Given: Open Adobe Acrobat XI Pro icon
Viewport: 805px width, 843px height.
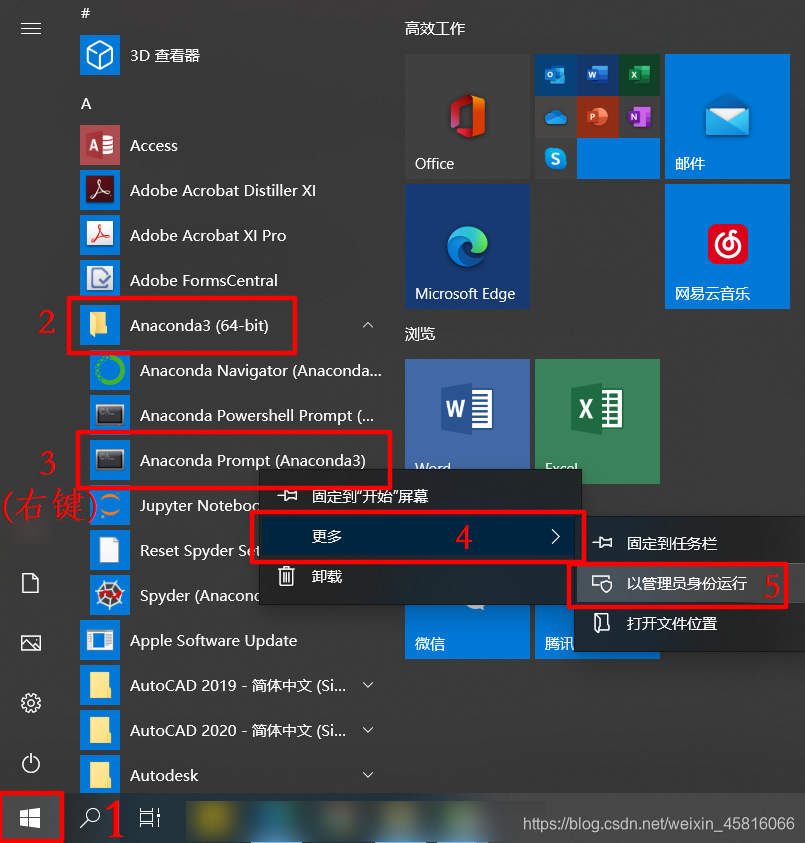Looking at the screenshot, I should point(100,235).
